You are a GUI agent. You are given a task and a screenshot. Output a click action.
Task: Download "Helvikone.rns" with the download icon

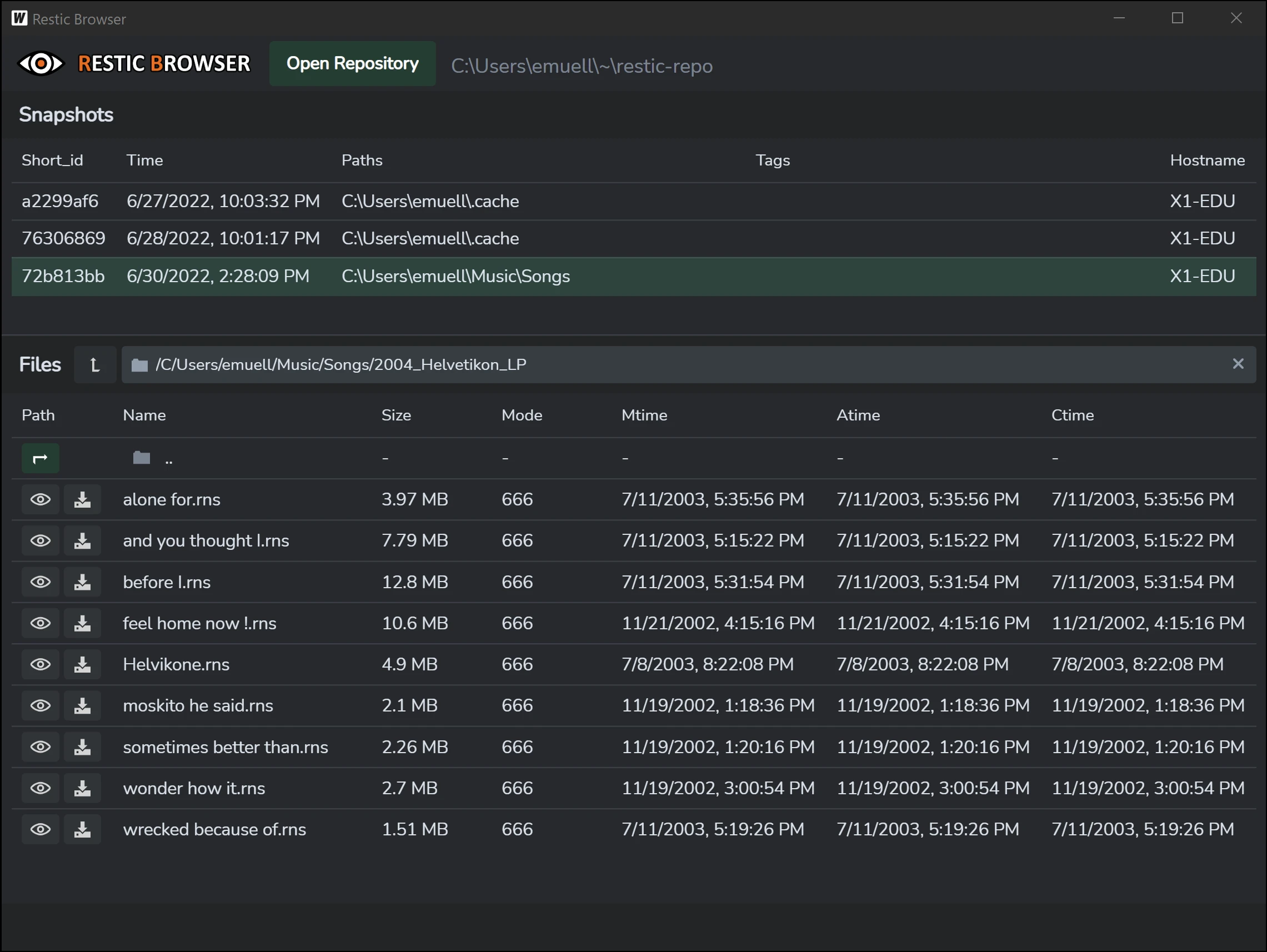(82, 664)
